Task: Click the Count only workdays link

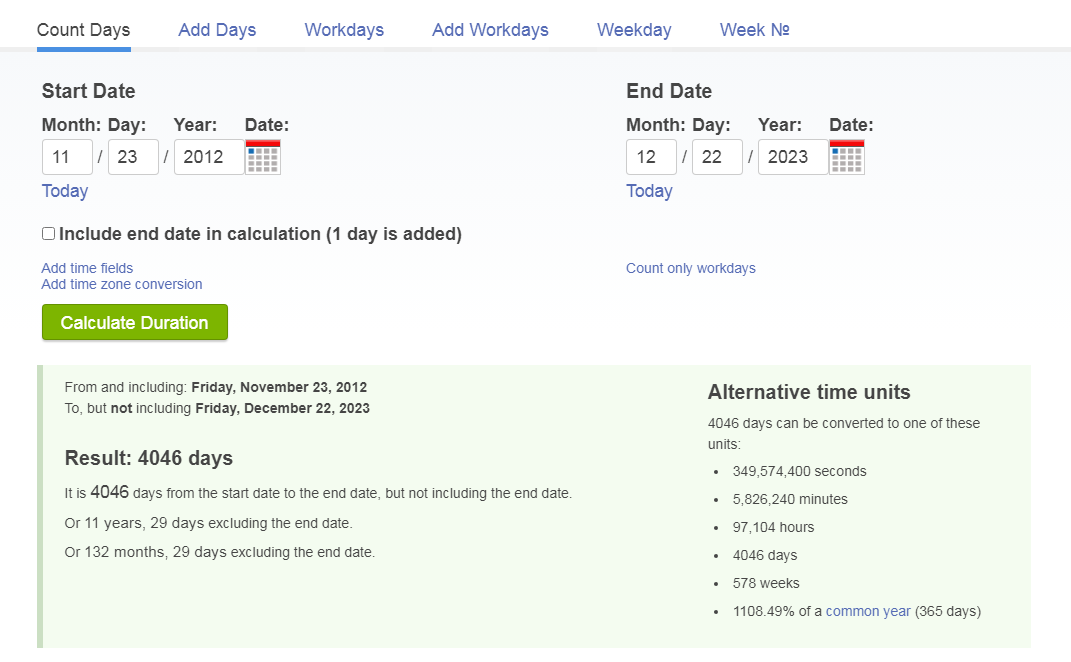Action: pyautogui.click(x=691, y=268)
